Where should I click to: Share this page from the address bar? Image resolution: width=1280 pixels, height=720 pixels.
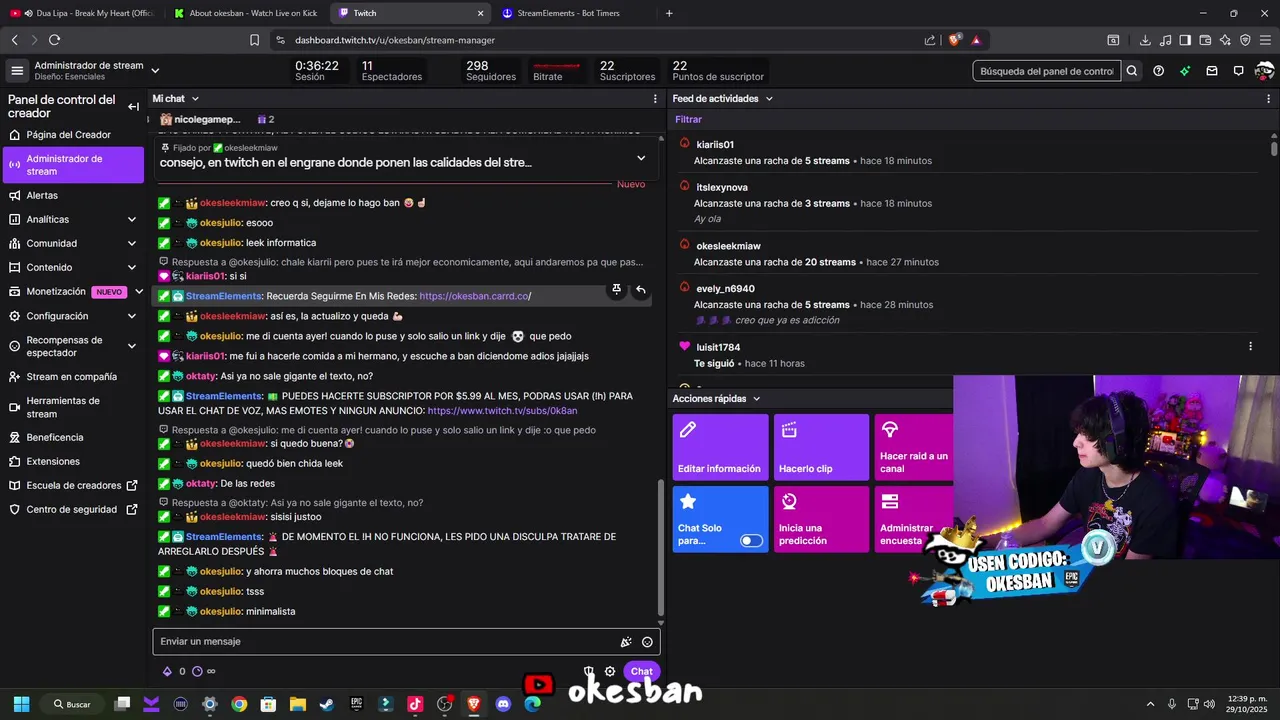point(930,40)
